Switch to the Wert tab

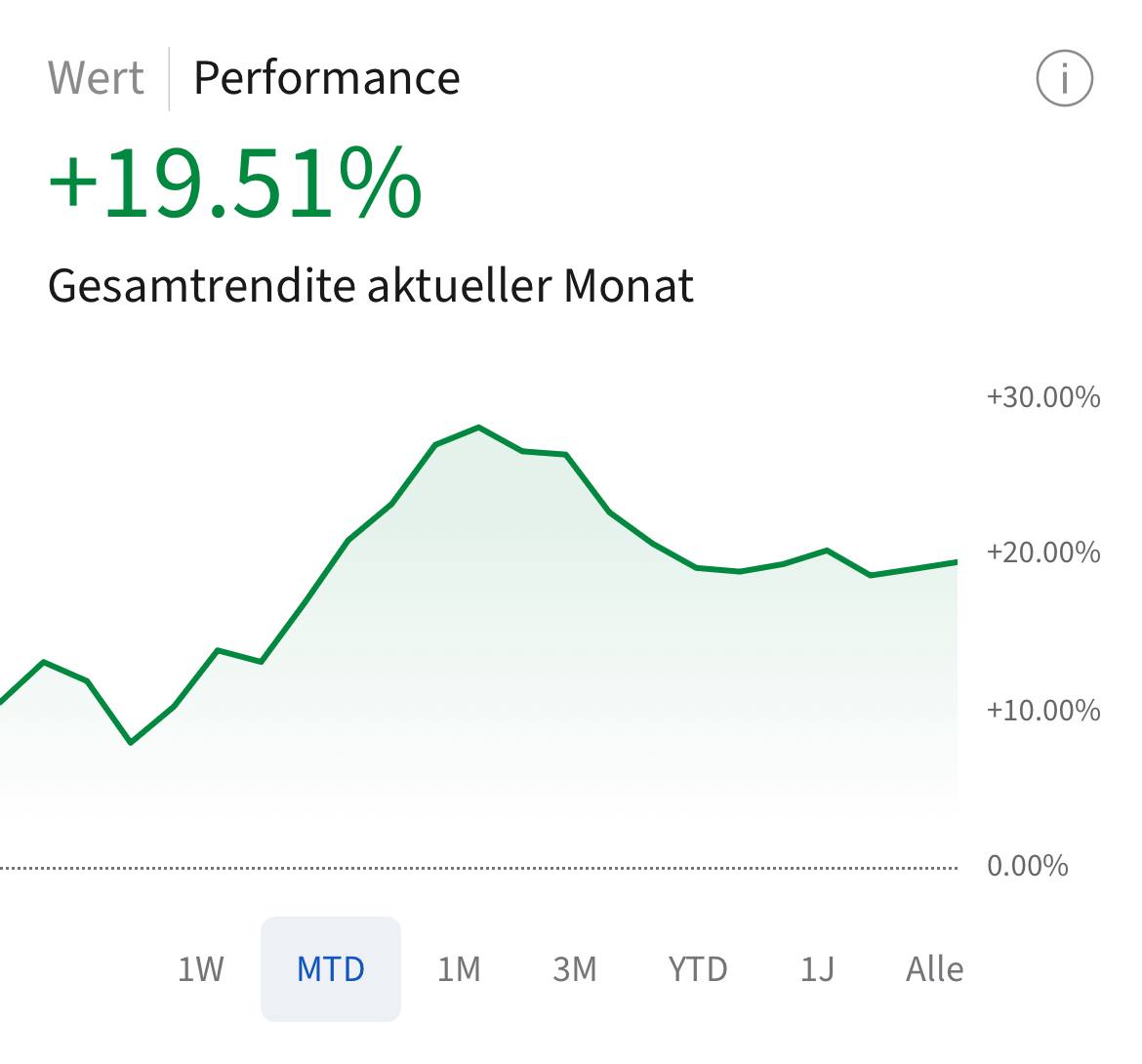96,78
